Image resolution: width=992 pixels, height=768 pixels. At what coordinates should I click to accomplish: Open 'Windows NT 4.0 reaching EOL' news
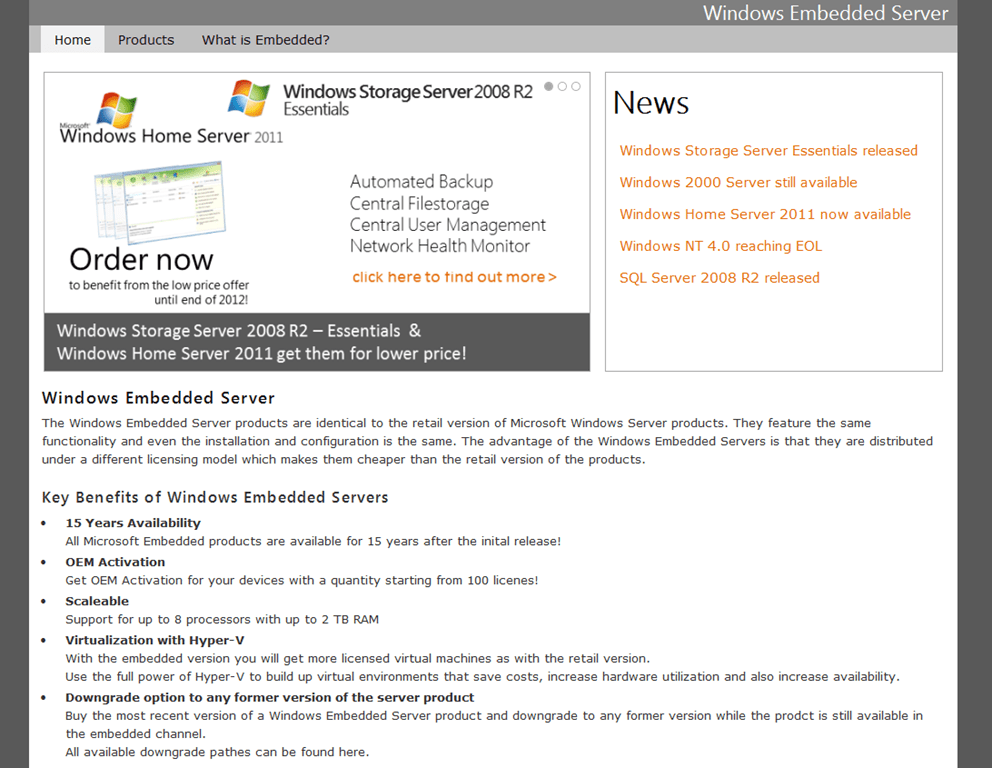click(x=721, y=246)
